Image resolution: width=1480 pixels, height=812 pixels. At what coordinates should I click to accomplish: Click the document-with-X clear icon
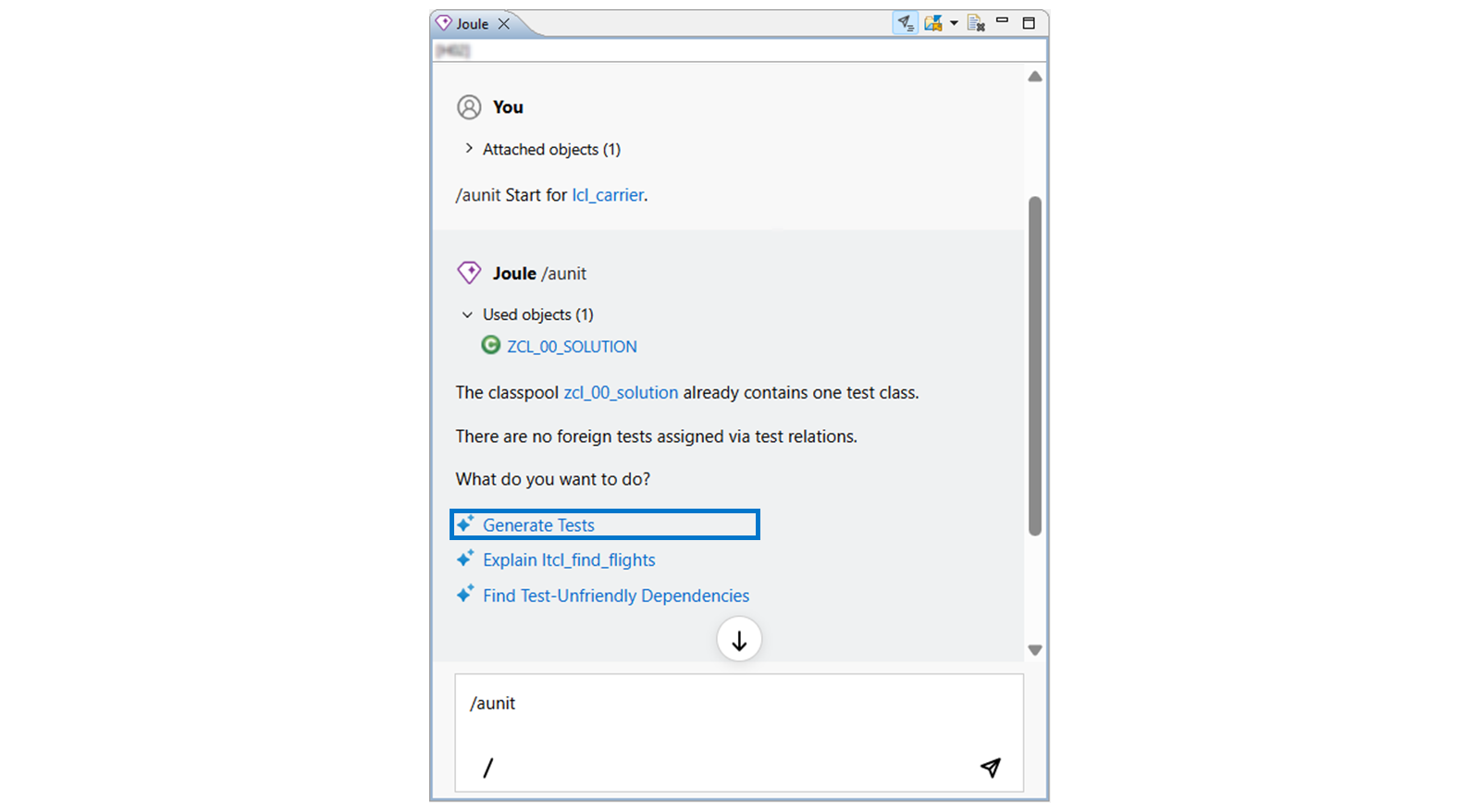pos(976,23)
